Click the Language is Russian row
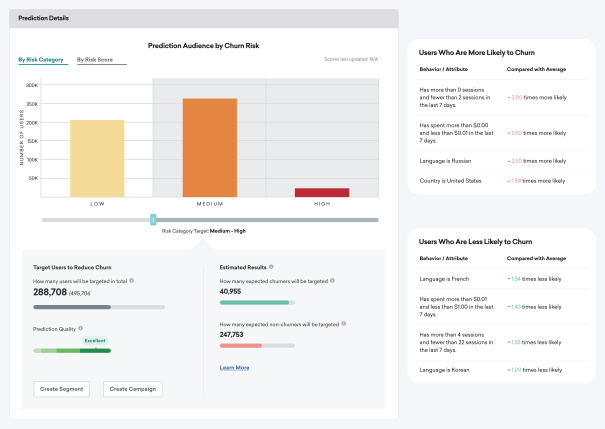 [x=501, y=161]
